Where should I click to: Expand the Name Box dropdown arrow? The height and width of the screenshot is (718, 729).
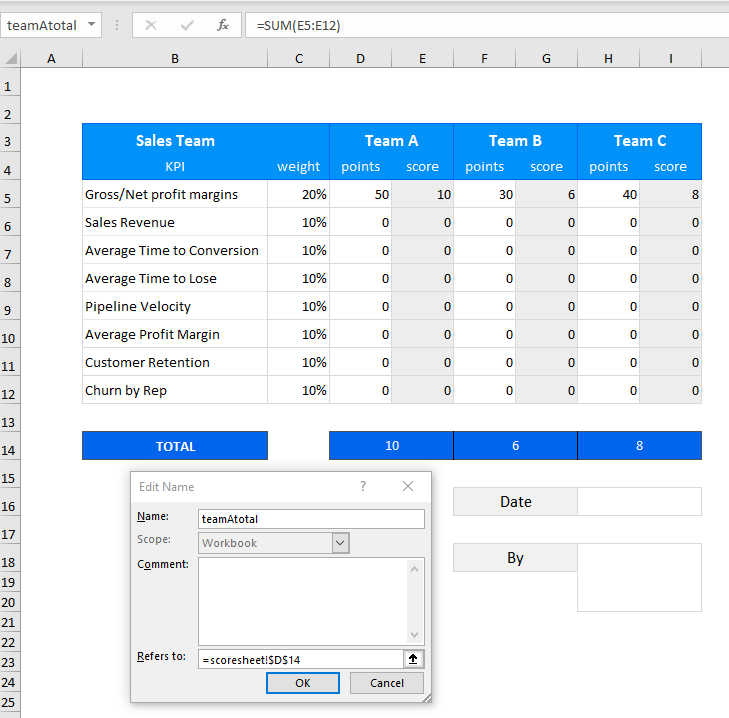[92, 25]
